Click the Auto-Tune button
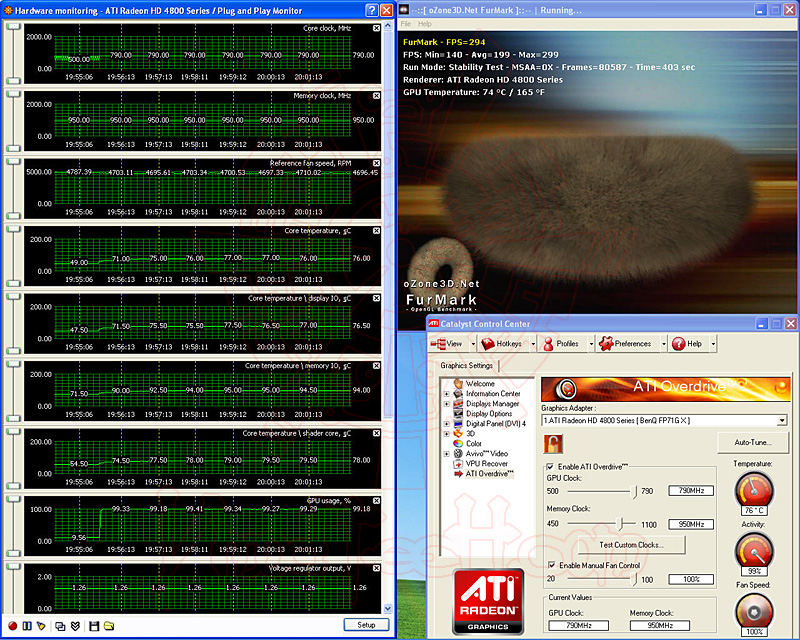The image size is (800, 640). pos(753,442)
